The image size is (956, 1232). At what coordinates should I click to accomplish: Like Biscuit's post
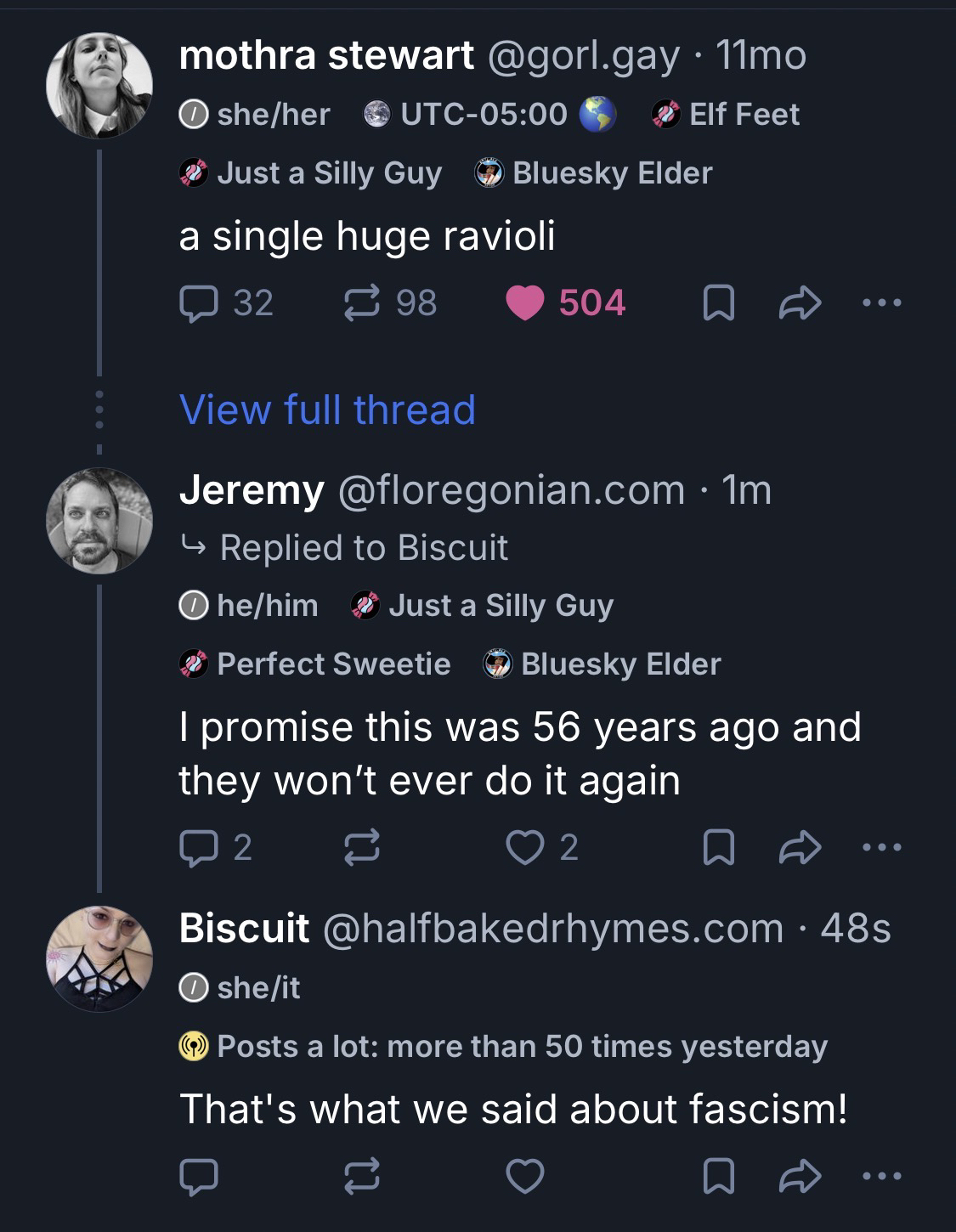point(526,1176)
